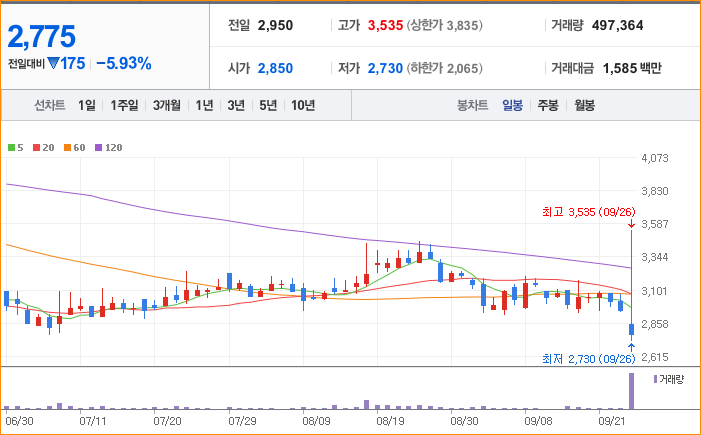Image resolution: width=701 pixels, height=435 pixels.
Task: Click the 선차트 label
Action: pyautogui.click(x=50, y=106)
